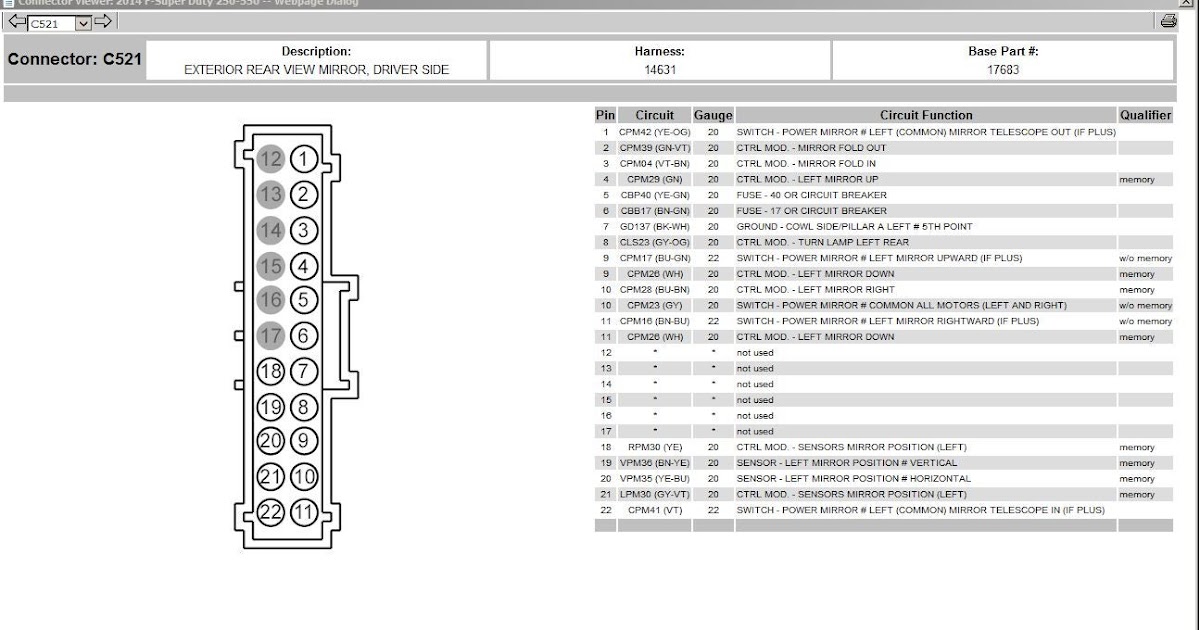Select pin 21 in the connector diagram
This screenshot has width=1200, height=630.
(x=271, y=477)
